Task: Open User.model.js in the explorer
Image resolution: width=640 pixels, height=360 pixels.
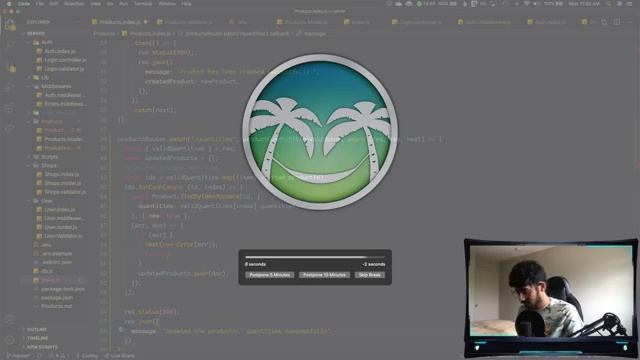Action: point(60,227)
